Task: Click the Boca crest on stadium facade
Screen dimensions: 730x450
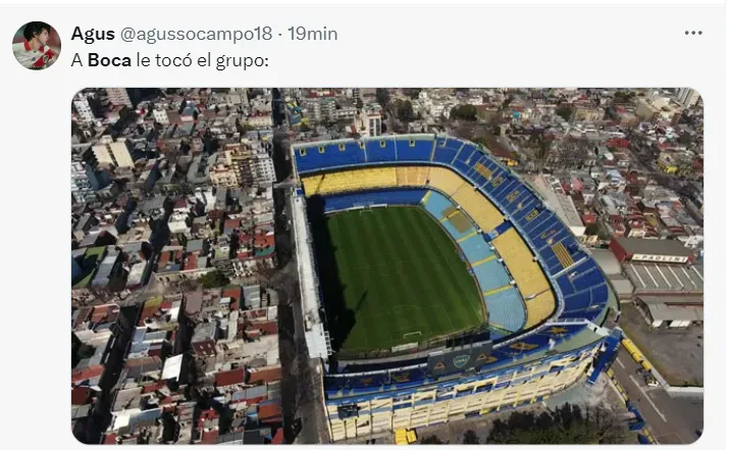Action: 461,361
